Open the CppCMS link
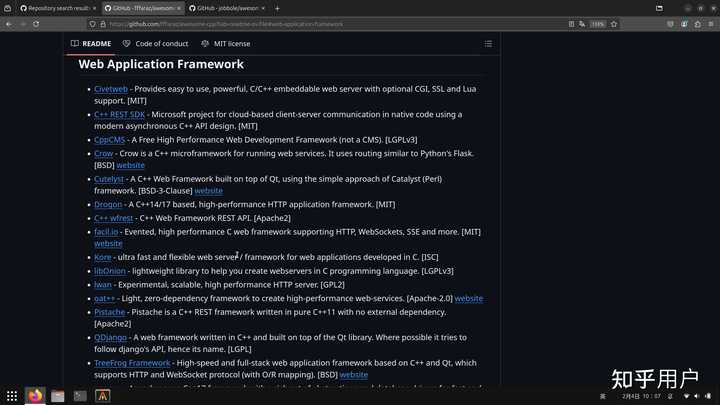This screenshot has height=405, width=720. click(x=109, y=140)
